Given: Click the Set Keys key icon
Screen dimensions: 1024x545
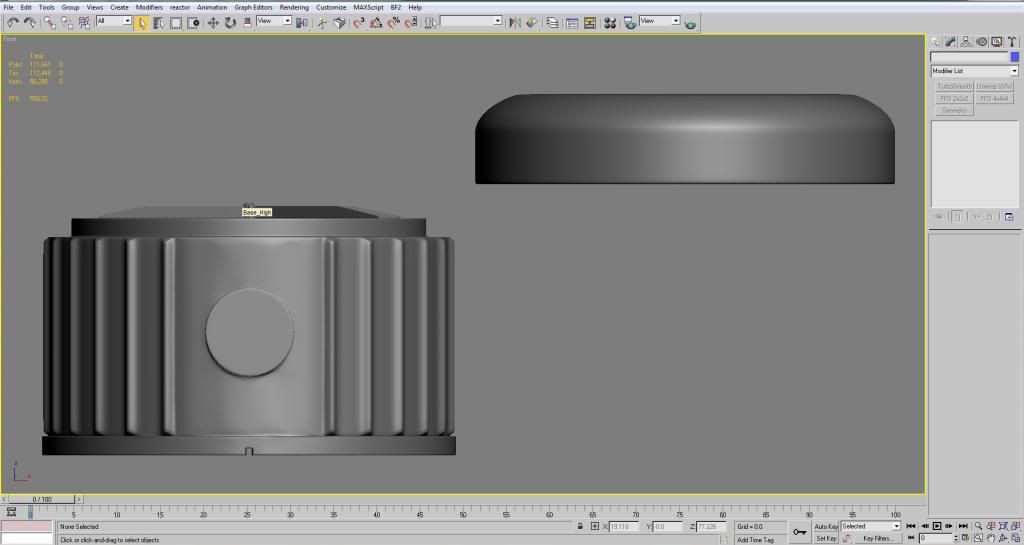Looking at the screenshot, I should 800,532.
